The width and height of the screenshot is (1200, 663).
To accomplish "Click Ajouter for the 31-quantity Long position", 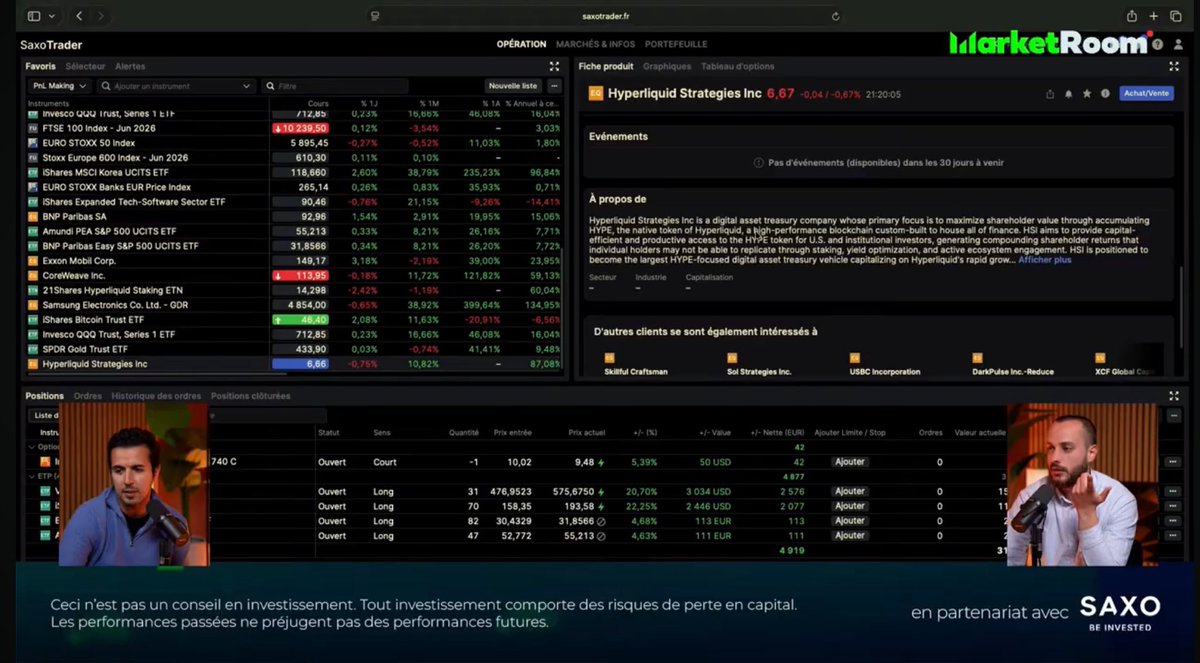I will [850, 492].
